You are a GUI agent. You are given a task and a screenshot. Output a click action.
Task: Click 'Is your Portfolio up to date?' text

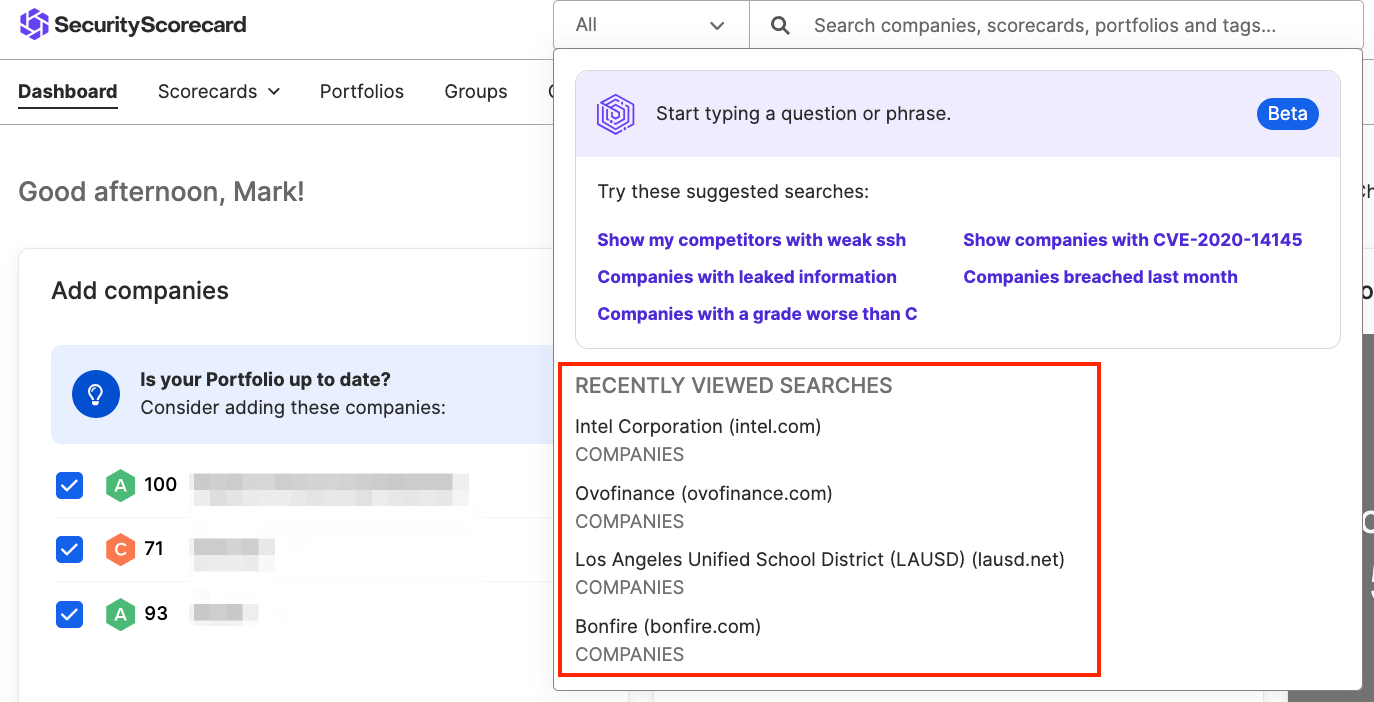pos(265,380)
